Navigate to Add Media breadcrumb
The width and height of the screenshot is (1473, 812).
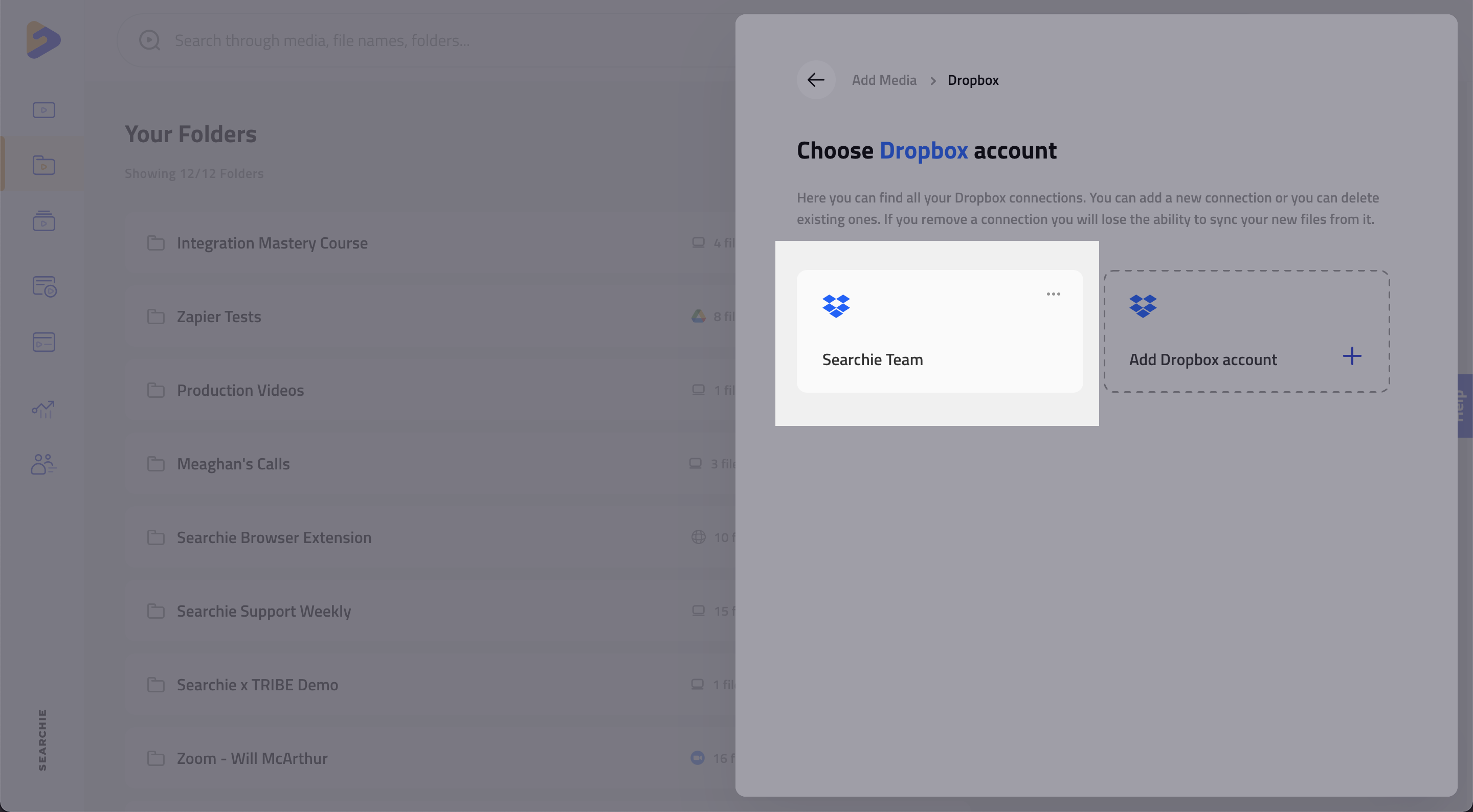pos(884,80)
